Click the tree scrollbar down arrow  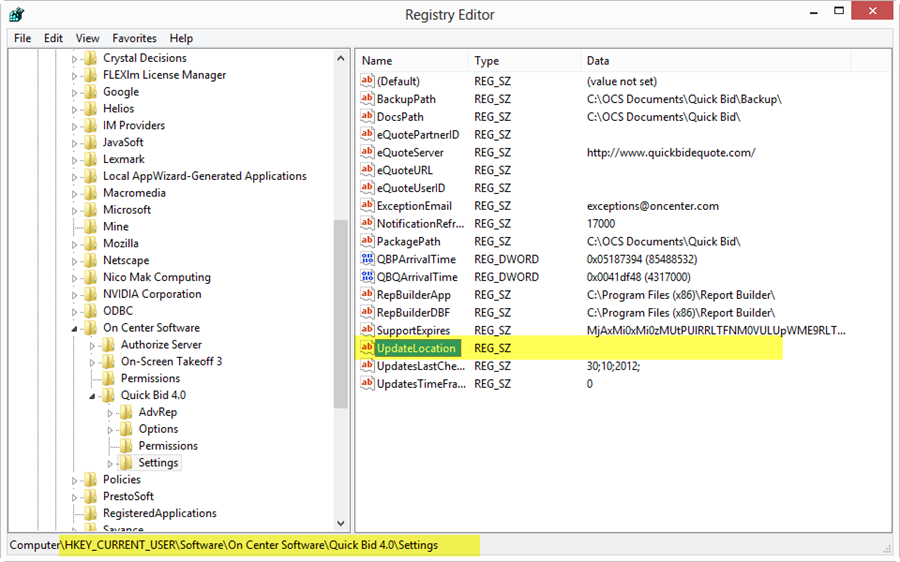[340, 523]
